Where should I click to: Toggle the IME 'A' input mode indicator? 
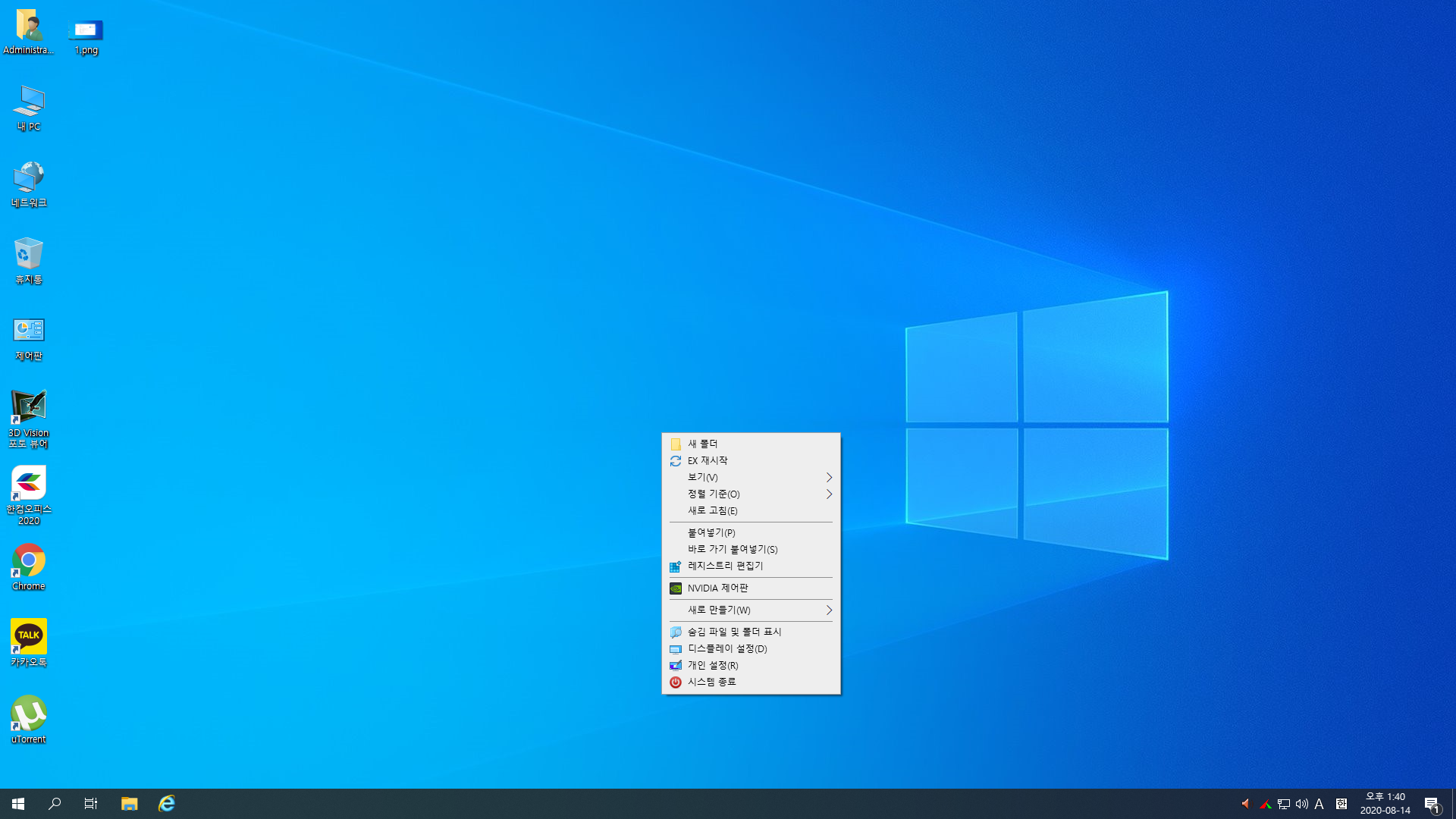[x=1319, y=804]
